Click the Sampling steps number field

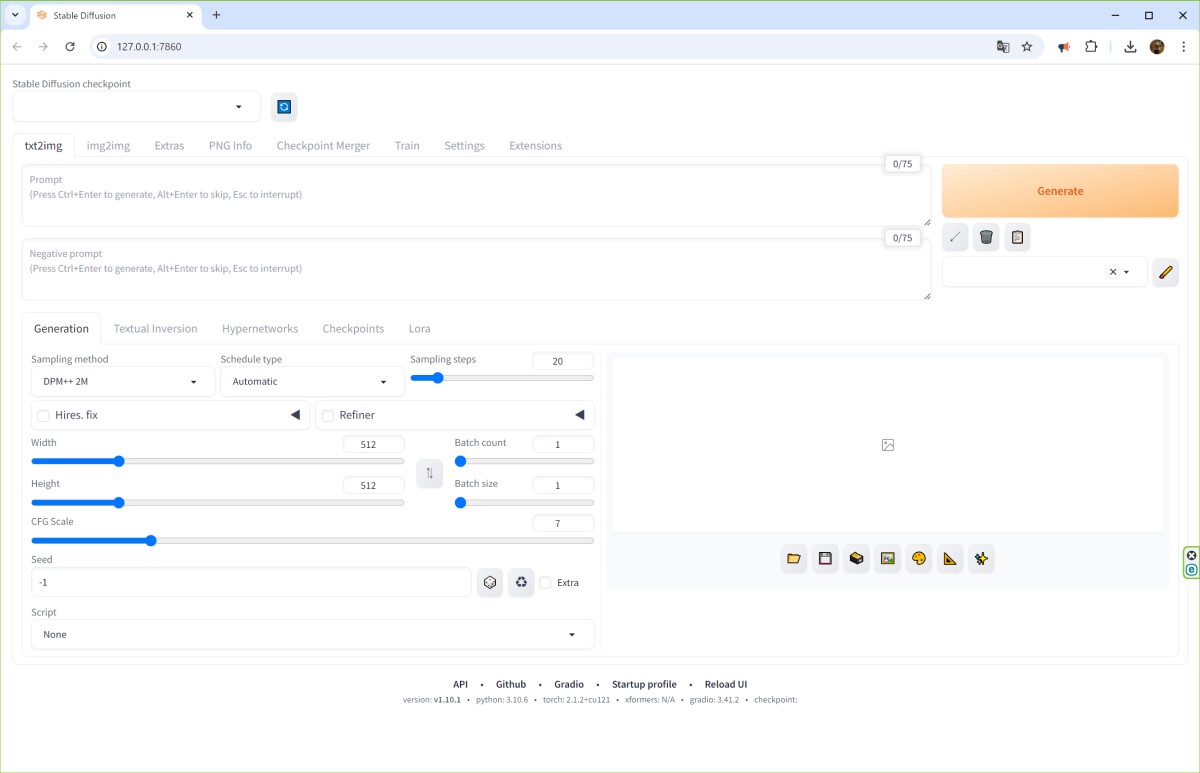click(563, 361)
